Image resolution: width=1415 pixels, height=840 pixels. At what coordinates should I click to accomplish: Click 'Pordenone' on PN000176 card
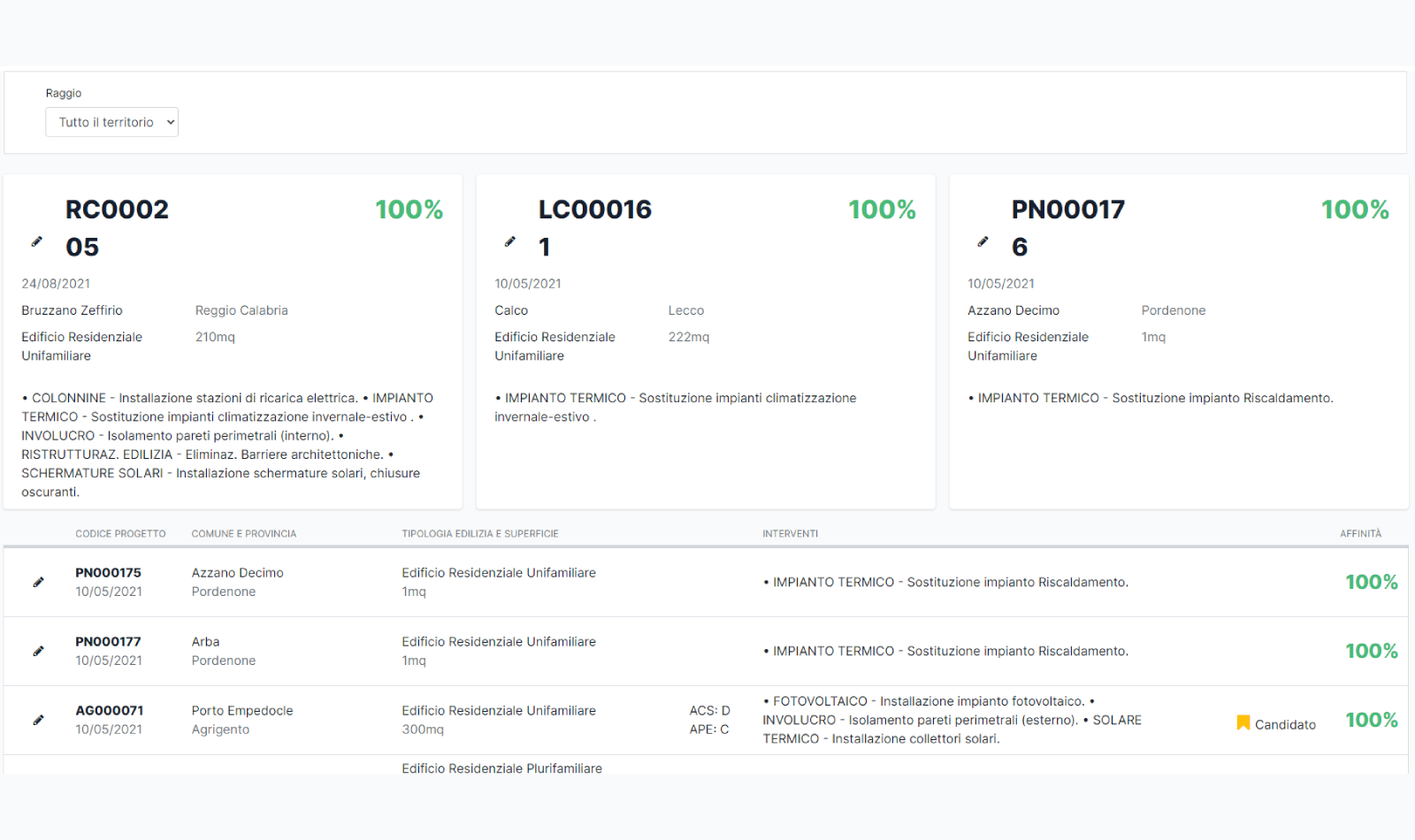(1174, 310)
